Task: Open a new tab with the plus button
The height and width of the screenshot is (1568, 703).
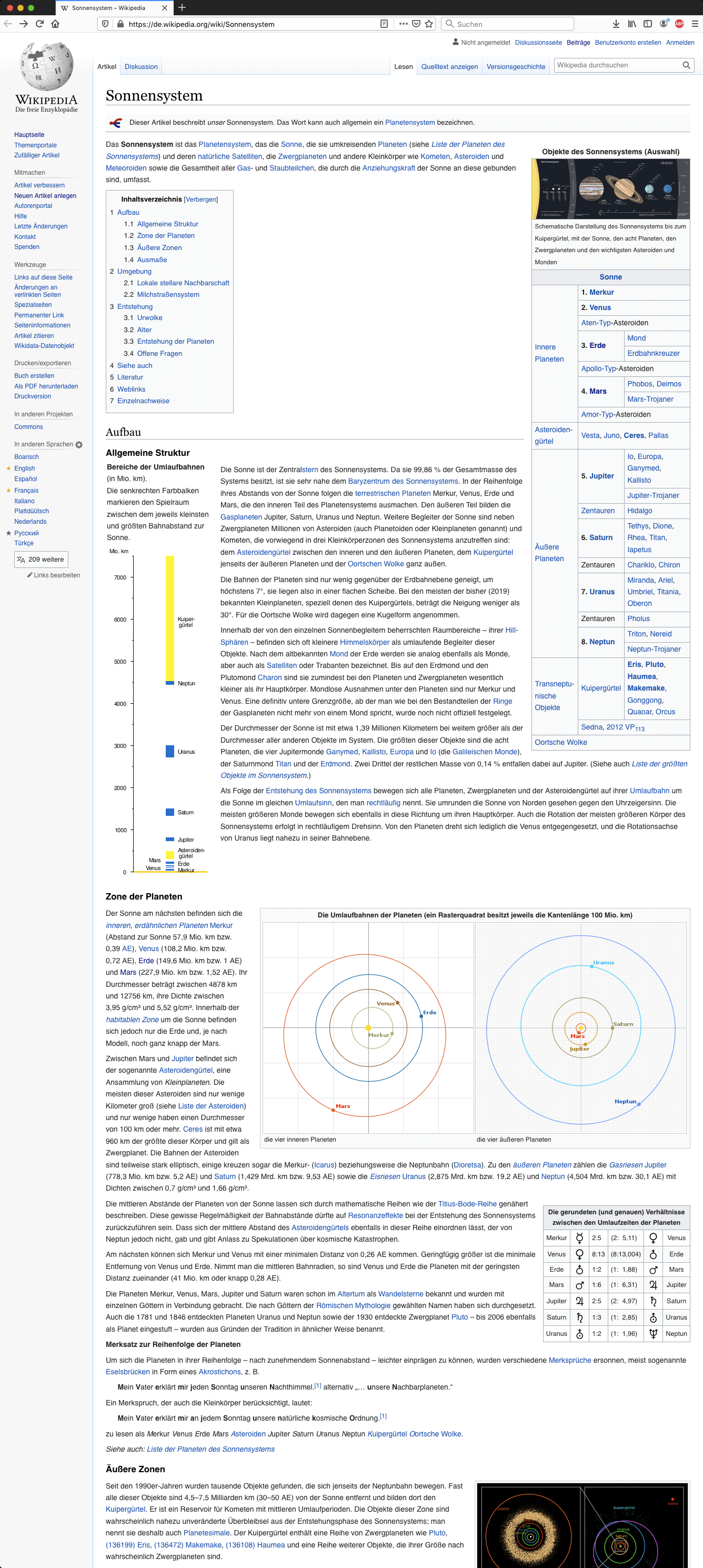Action: pyautogui.click(x=182, y=7)
